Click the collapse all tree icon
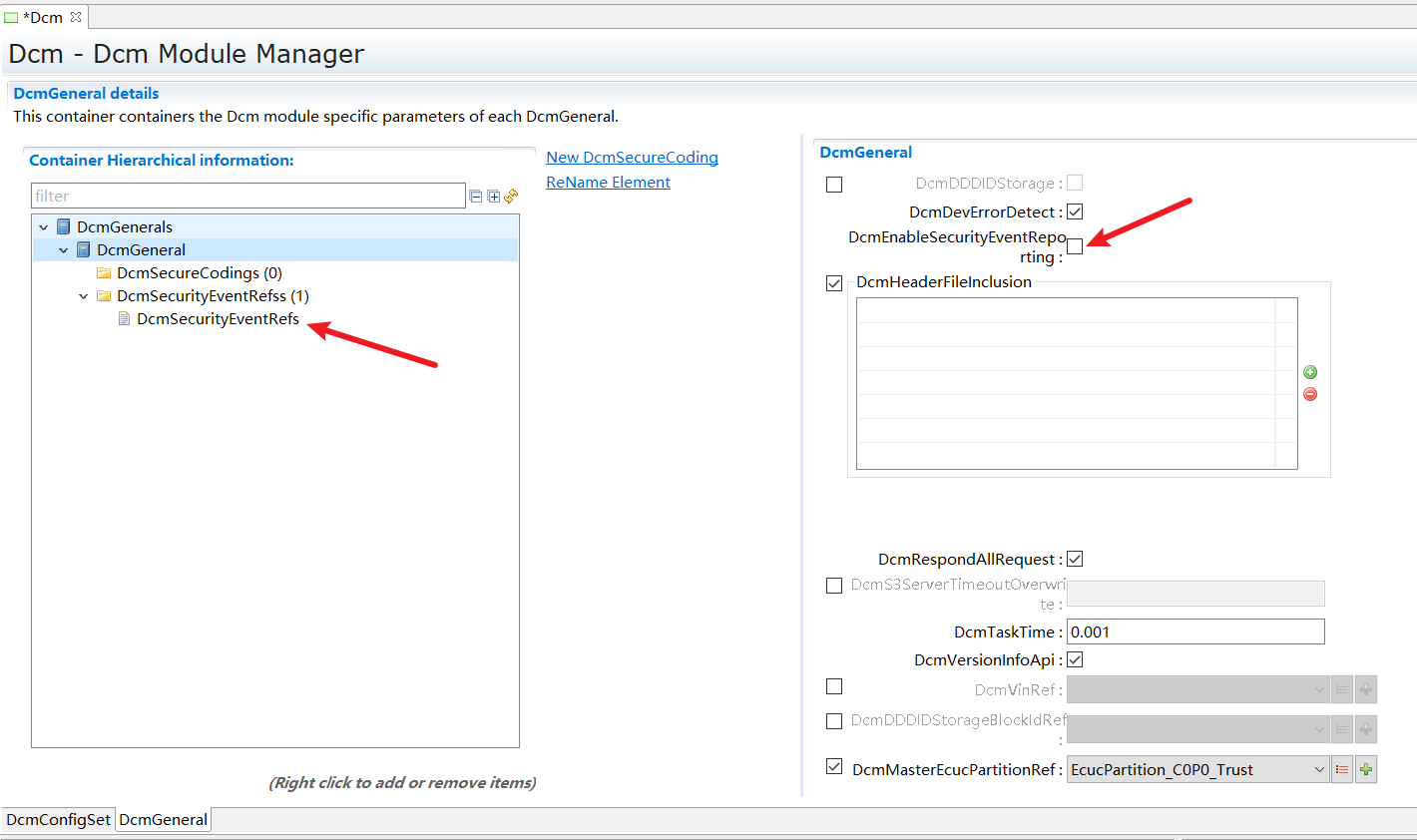The height and width of the screenshot is (840, 1417). pos(476,197)
